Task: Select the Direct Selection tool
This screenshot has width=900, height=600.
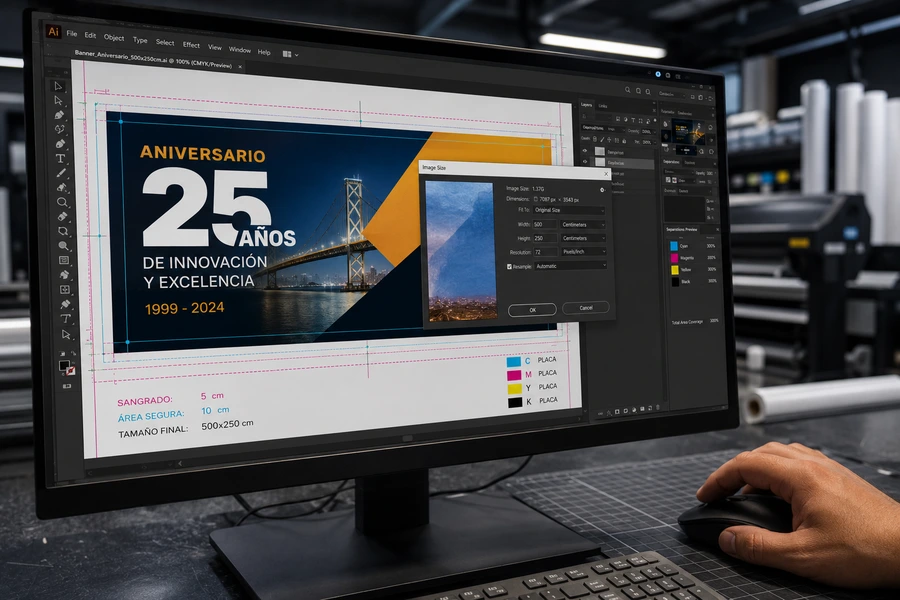Action: point(58,100)
